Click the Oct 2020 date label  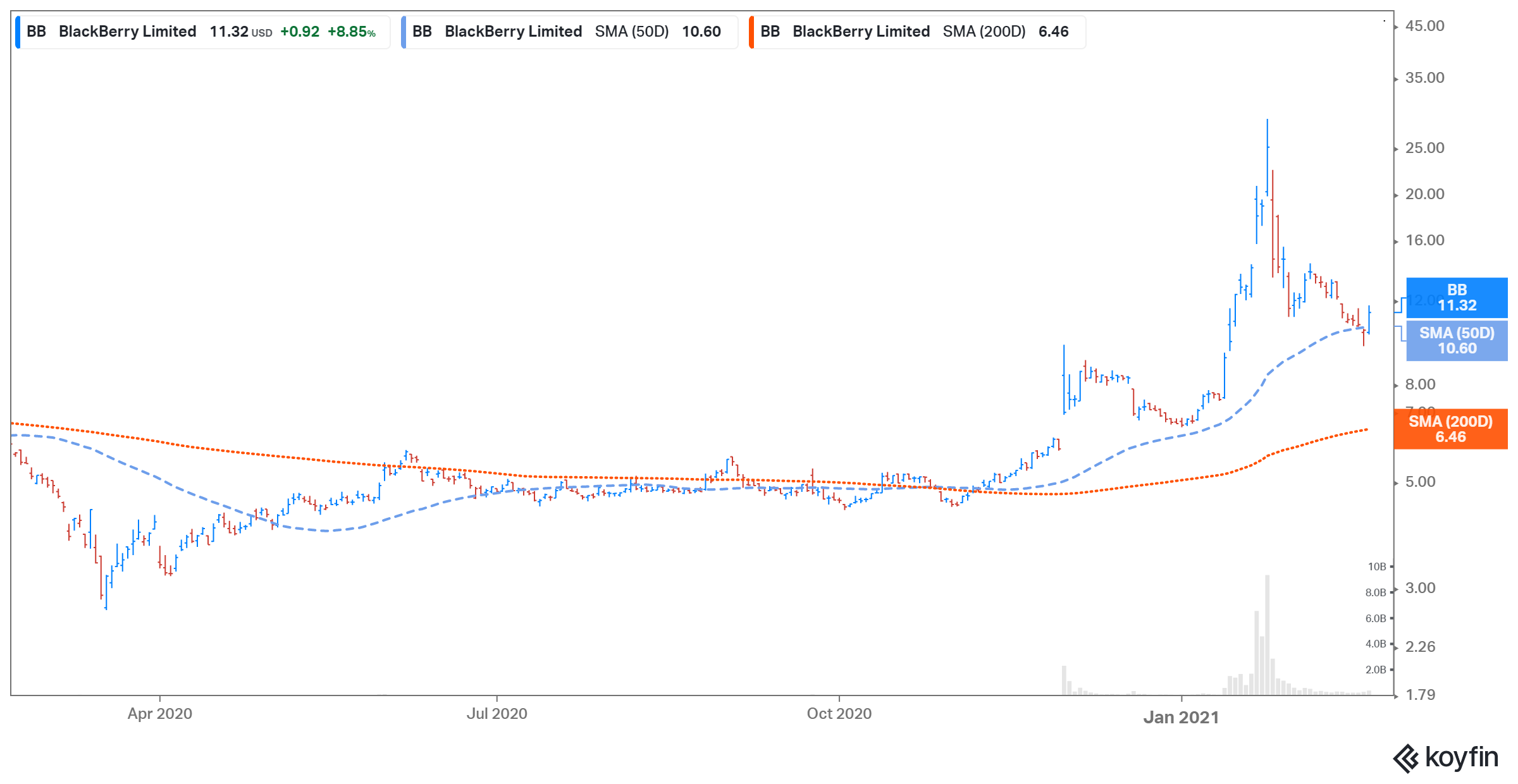click(839, 714)
